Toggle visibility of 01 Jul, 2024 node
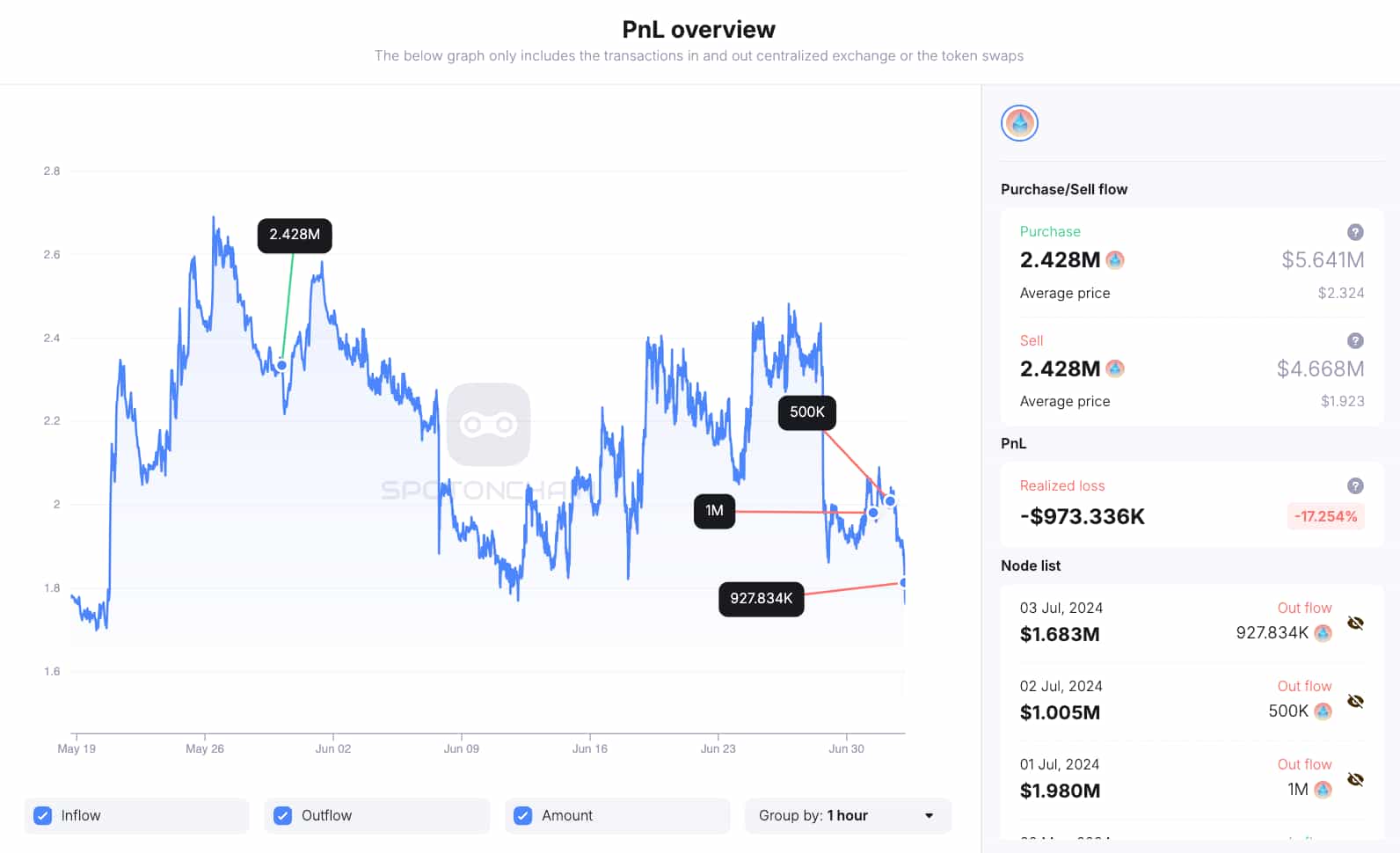1400x853 pixels. [1355, 780]
